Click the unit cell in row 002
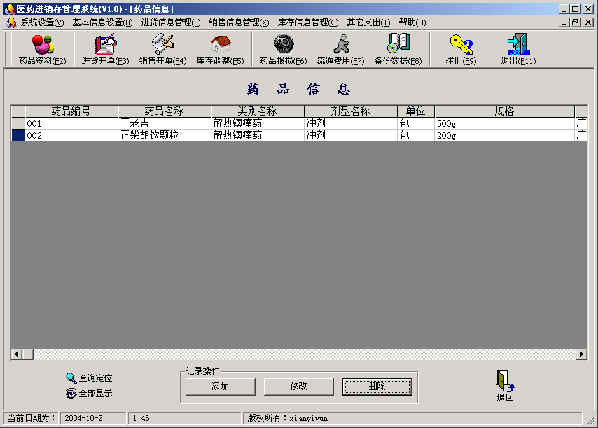 416,135
